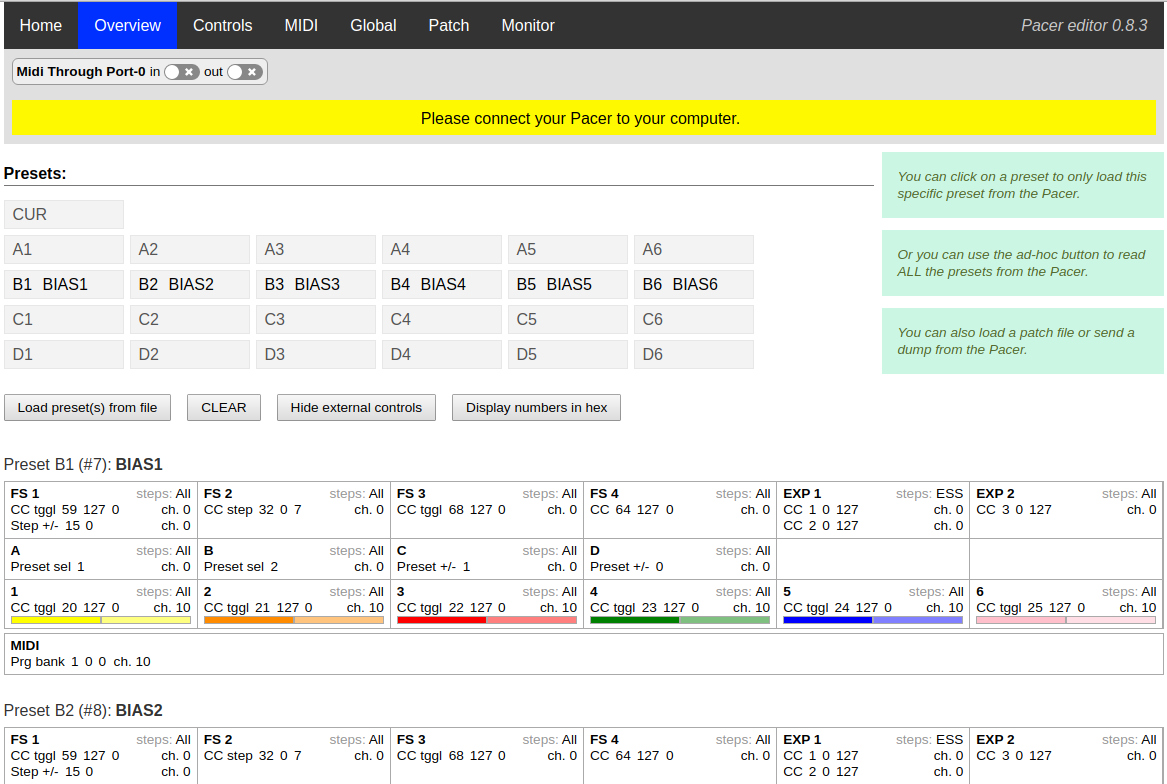Viewport: 1167px width, 784px height.
Task: Return to the Home page
Action: point(41,25)
